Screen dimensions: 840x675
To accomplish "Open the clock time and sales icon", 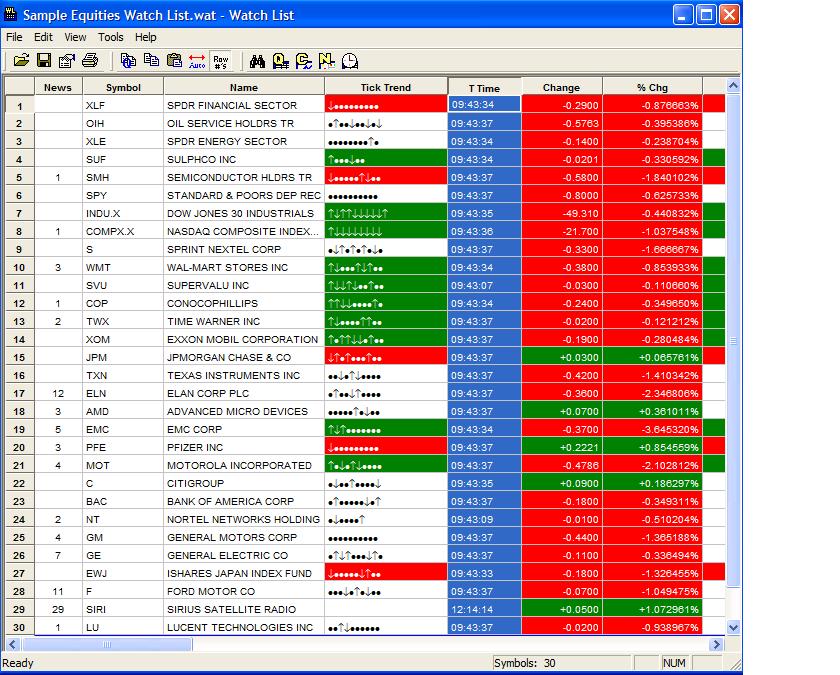I will [x=350, y=61].
